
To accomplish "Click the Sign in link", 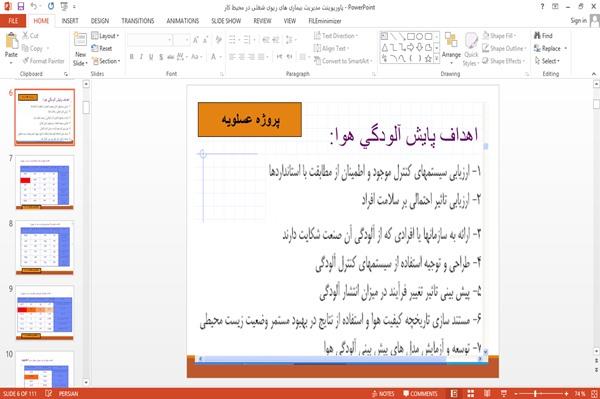I will (579, 21).
